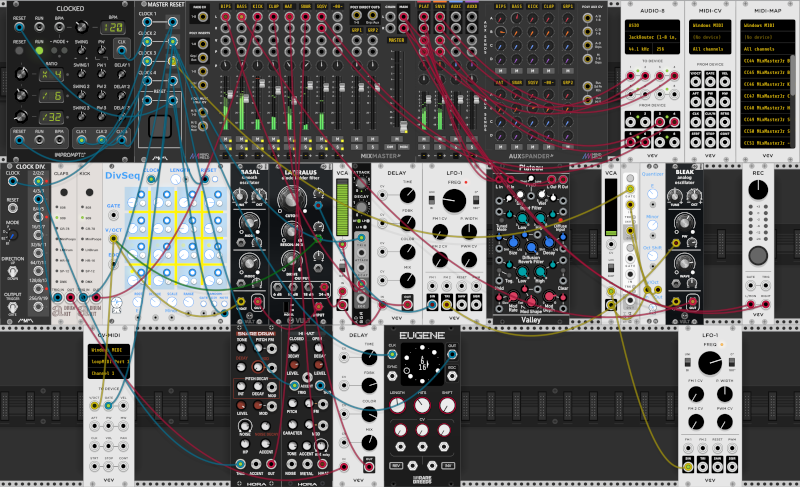Open the Audio-8 256 block size dropdown

667,49
